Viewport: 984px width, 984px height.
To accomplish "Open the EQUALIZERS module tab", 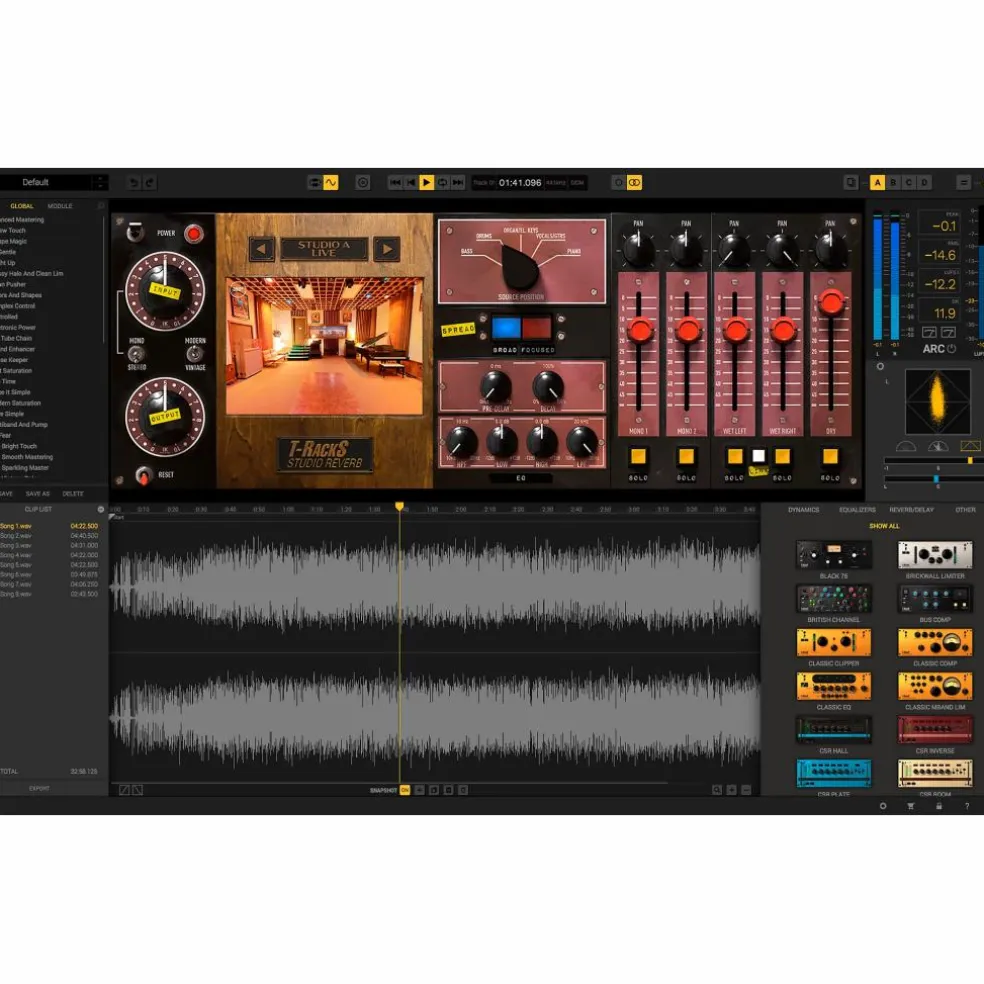I will click(x=857, y=510).
